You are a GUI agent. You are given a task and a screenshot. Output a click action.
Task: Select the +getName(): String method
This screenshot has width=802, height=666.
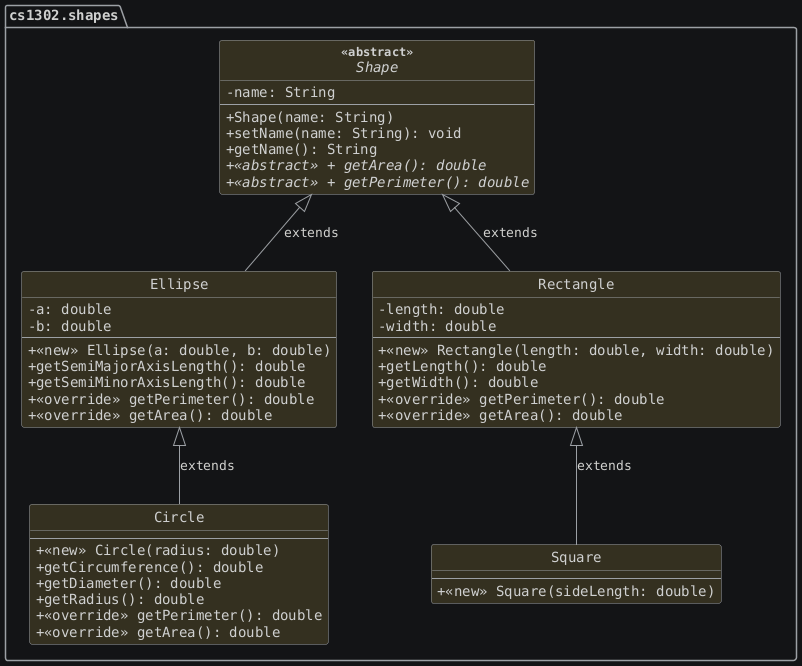click(302, 150)
